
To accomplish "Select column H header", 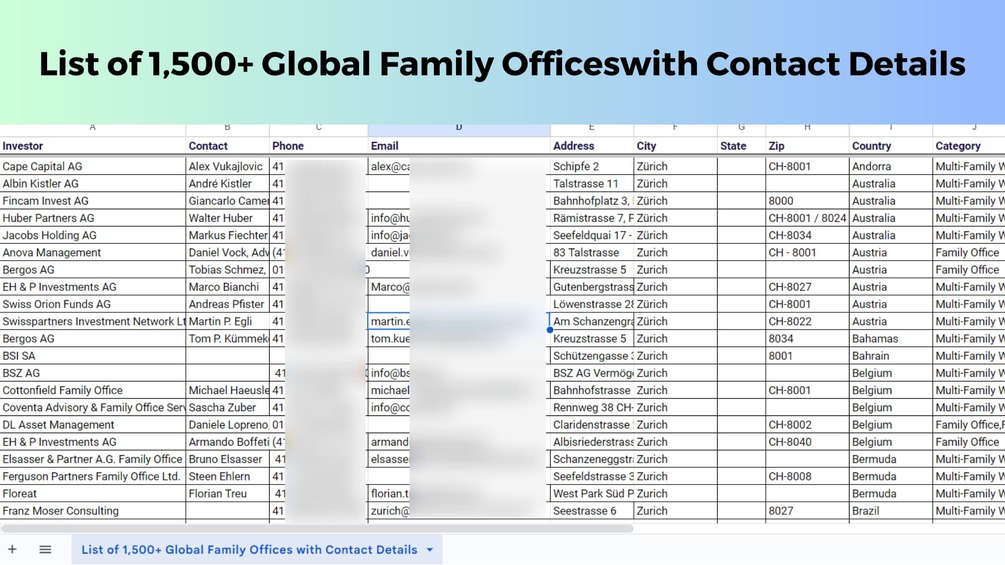I will click(x=808, y=128).
